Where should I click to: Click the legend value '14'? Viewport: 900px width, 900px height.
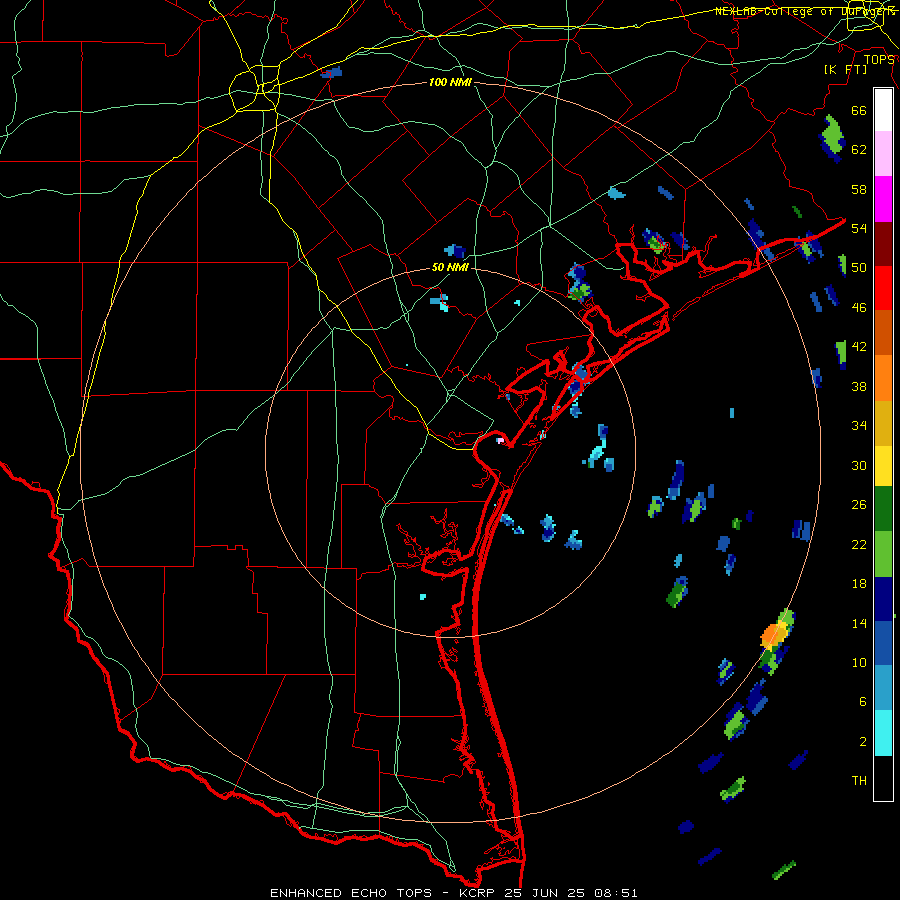(x=859, y=624)
